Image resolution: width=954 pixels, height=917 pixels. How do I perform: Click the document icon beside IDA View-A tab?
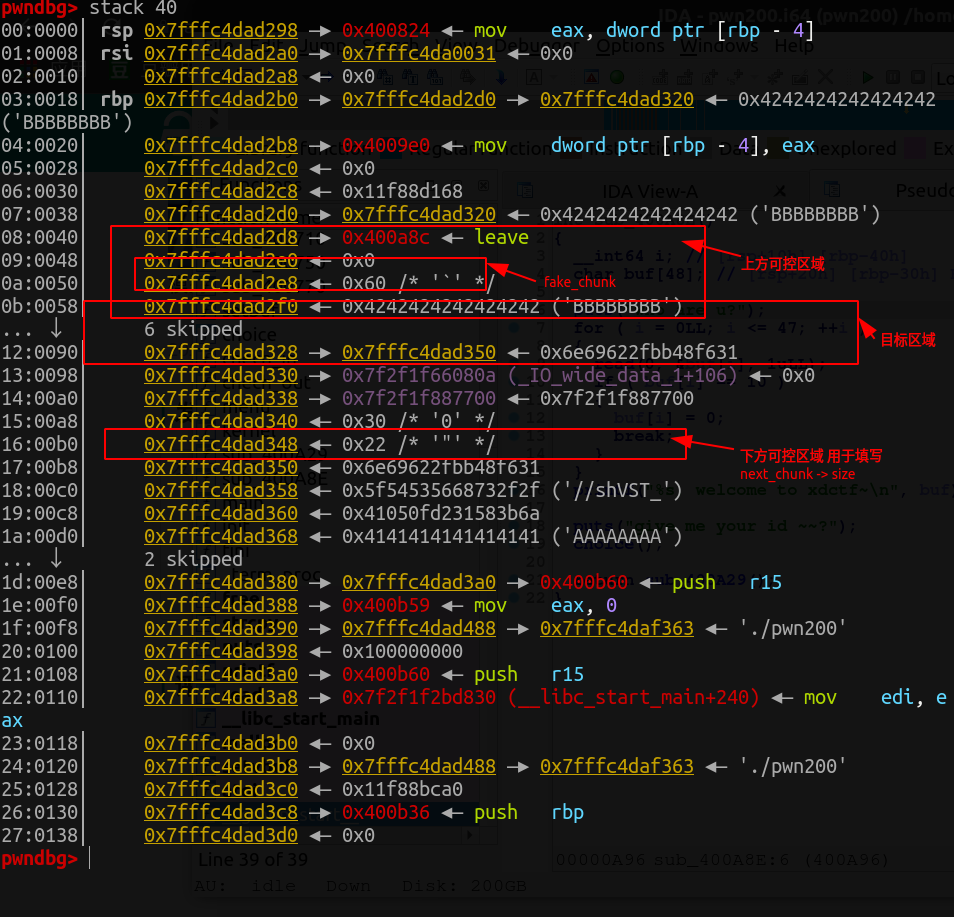[x=525, y=190]
